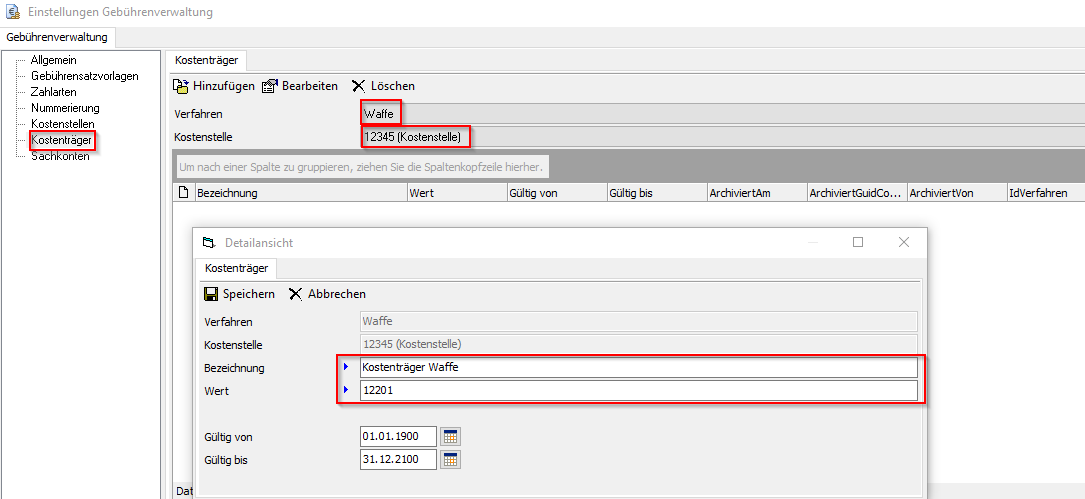
Task: Click the Abbrechen X icon in Detailansicht
Action: pyautogui.click(x=295, y=294)
